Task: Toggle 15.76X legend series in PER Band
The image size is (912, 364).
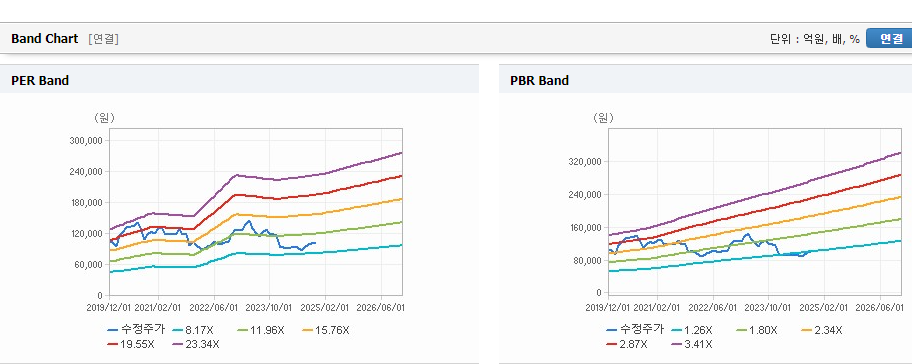Action: (326, 330)
